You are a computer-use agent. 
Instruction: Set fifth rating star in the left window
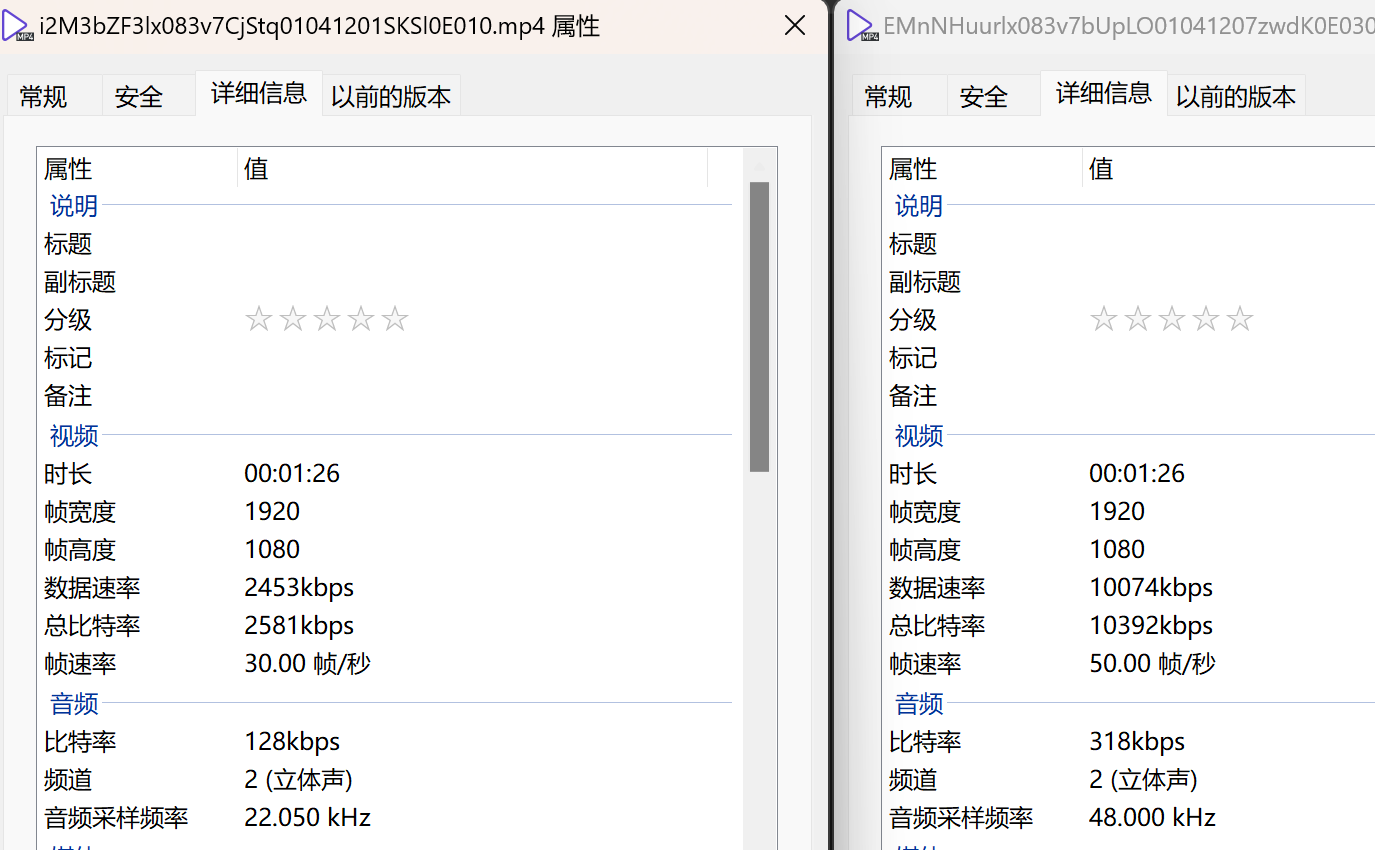click(x=395, y=320)
